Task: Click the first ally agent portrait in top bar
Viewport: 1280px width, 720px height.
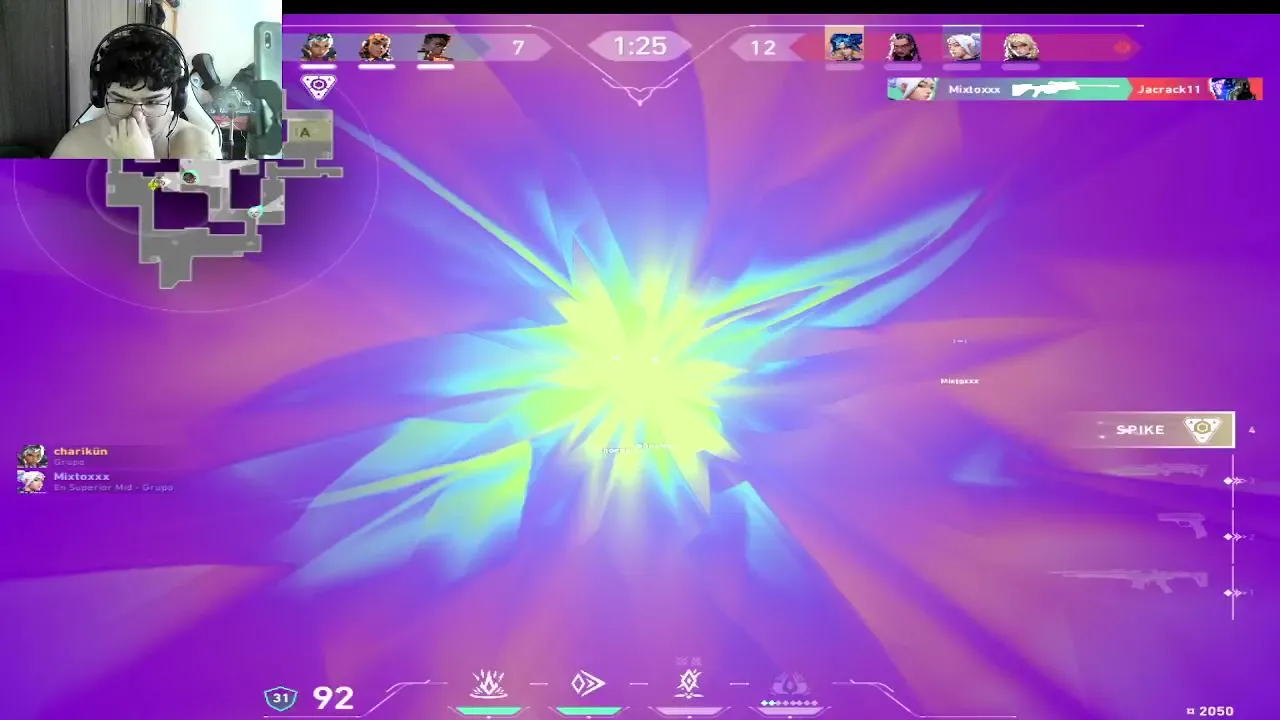Action: point(318,47)
